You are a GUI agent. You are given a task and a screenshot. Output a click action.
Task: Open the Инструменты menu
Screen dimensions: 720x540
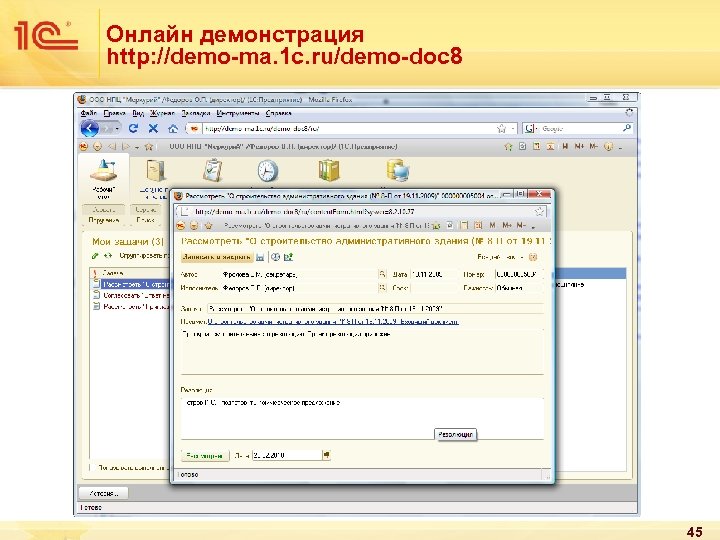[238, 113]
